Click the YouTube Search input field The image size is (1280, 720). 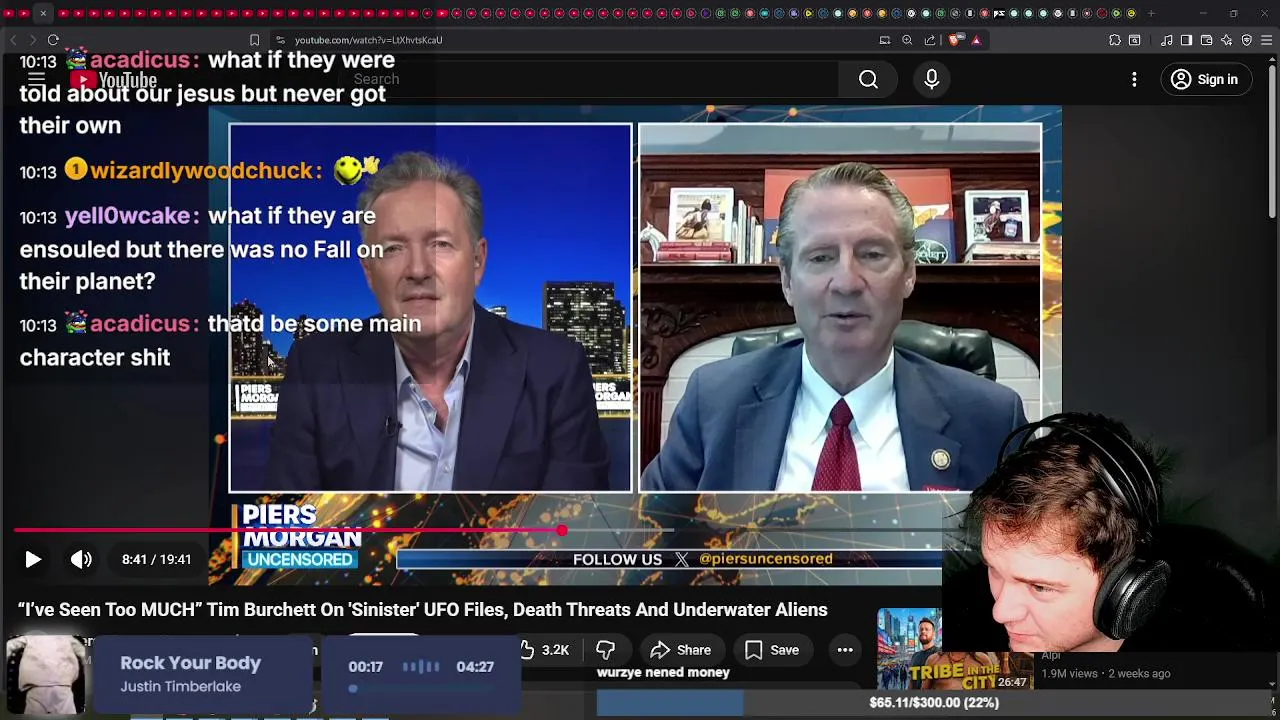click(x=590, y=80)
